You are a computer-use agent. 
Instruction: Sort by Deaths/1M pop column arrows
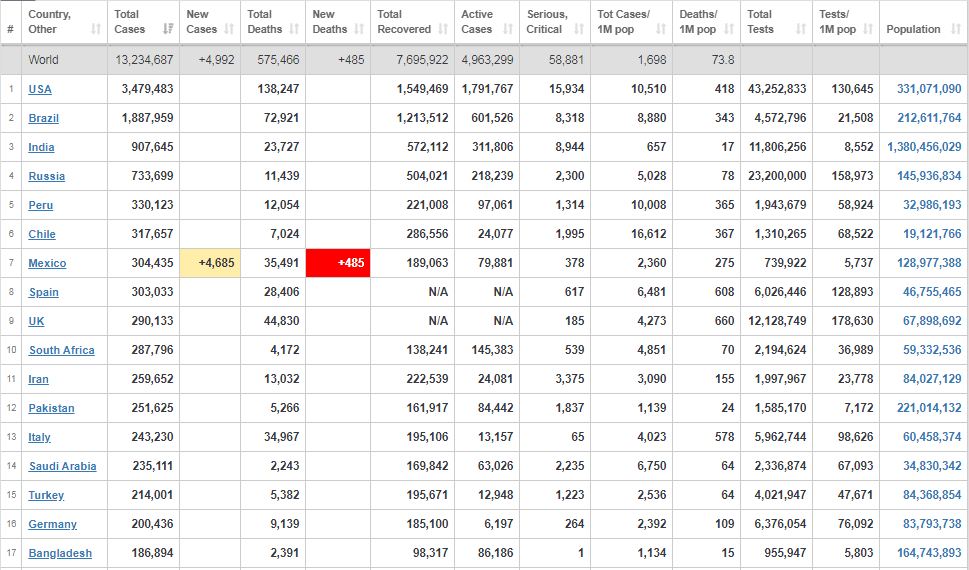click(729, 29)
